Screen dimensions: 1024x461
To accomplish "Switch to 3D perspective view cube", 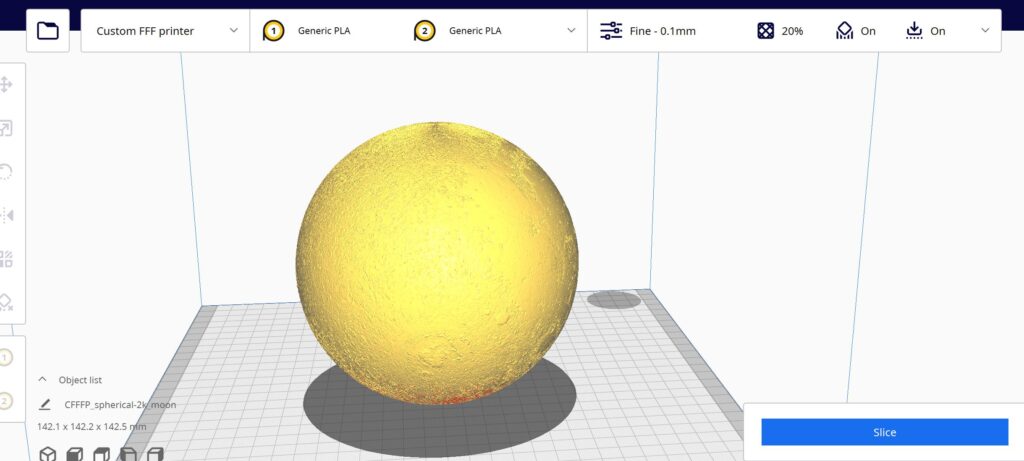I will [48, 454].
